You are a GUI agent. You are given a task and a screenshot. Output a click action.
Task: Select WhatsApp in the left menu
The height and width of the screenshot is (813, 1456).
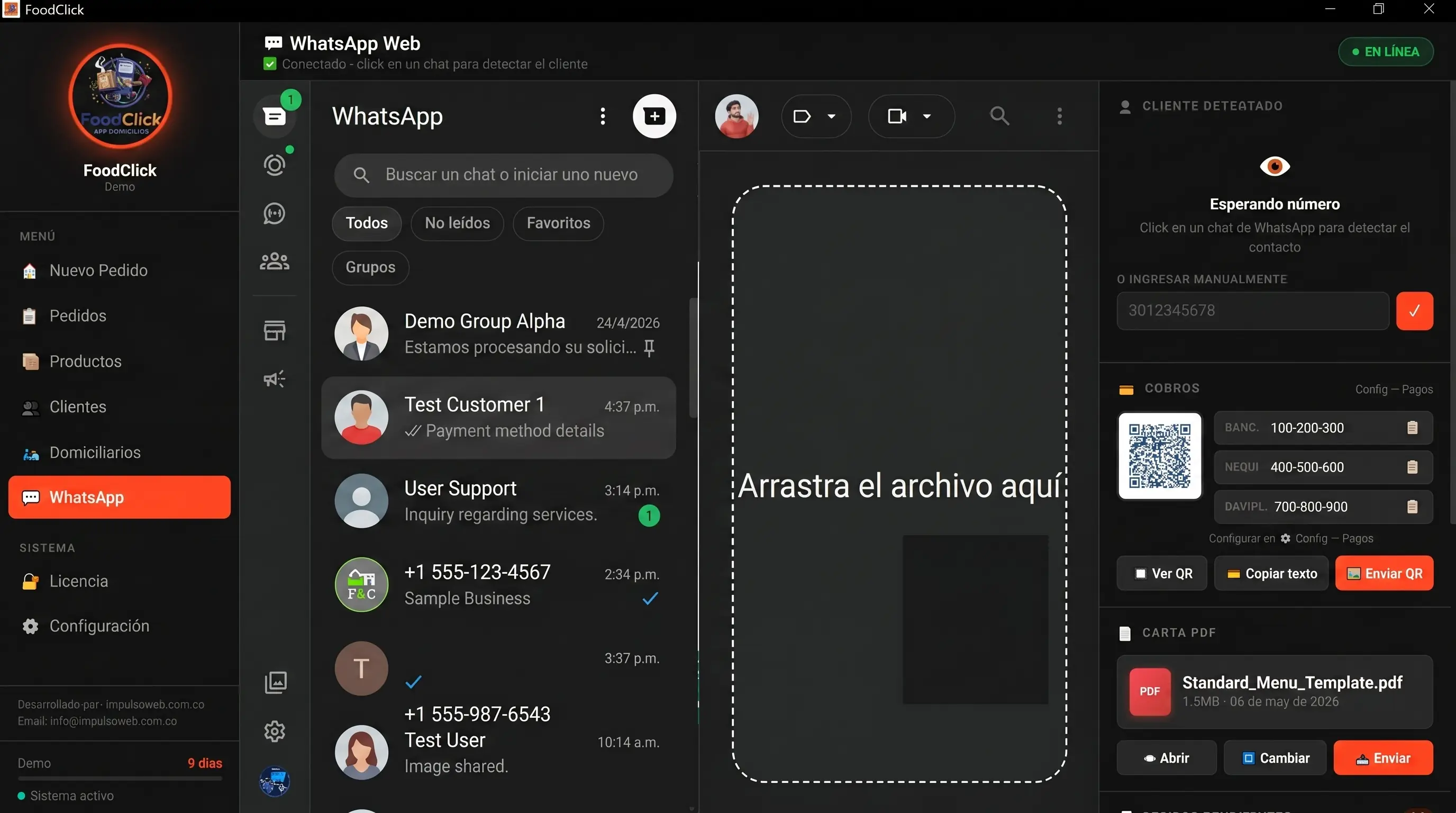pos(119,498)
